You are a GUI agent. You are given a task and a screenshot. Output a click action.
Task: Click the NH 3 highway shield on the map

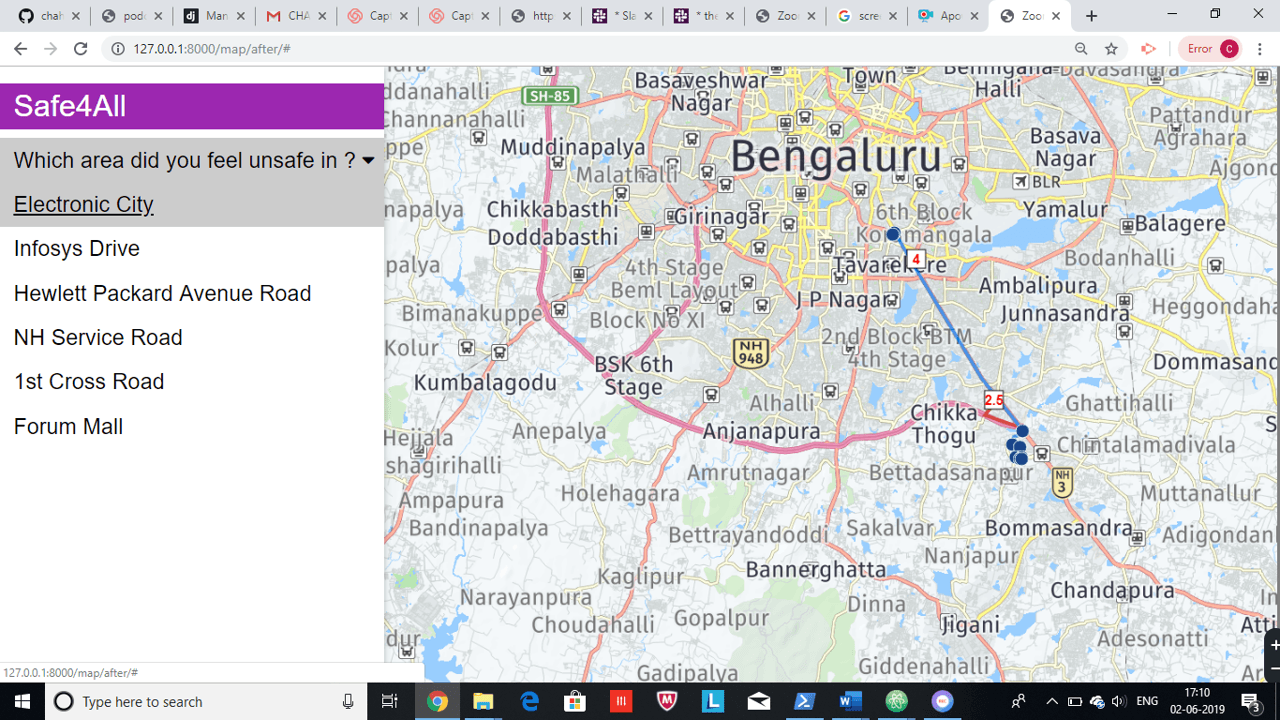[1062, 481]
